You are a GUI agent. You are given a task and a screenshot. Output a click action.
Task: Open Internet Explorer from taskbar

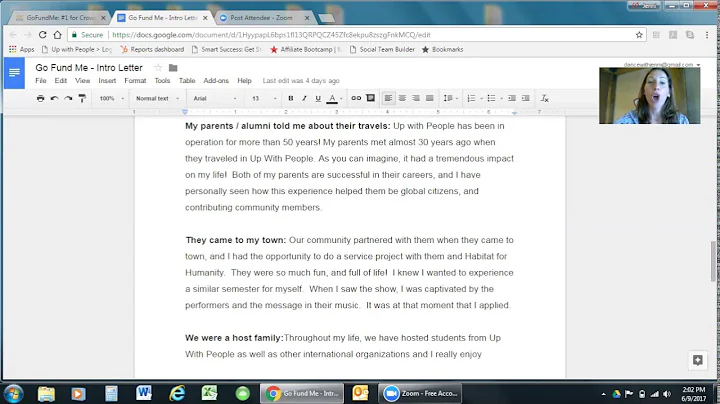click(177, 393)
